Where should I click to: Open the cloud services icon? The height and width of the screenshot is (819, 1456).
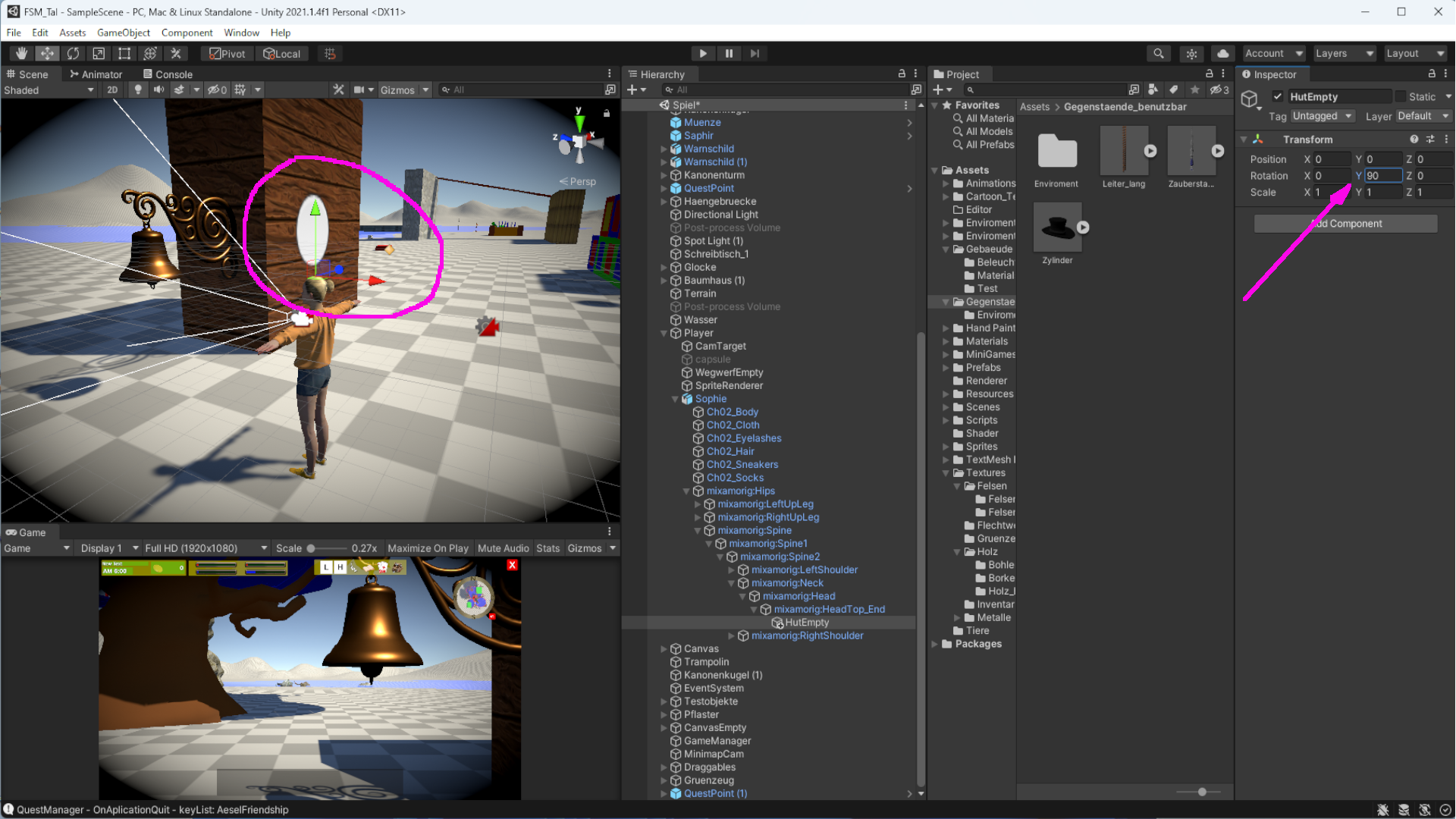(1222, 53)
